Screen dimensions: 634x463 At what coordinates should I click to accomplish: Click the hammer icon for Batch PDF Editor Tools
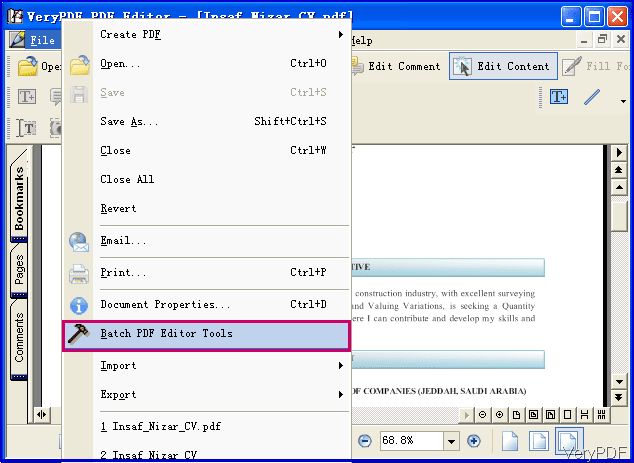point(78,334)
